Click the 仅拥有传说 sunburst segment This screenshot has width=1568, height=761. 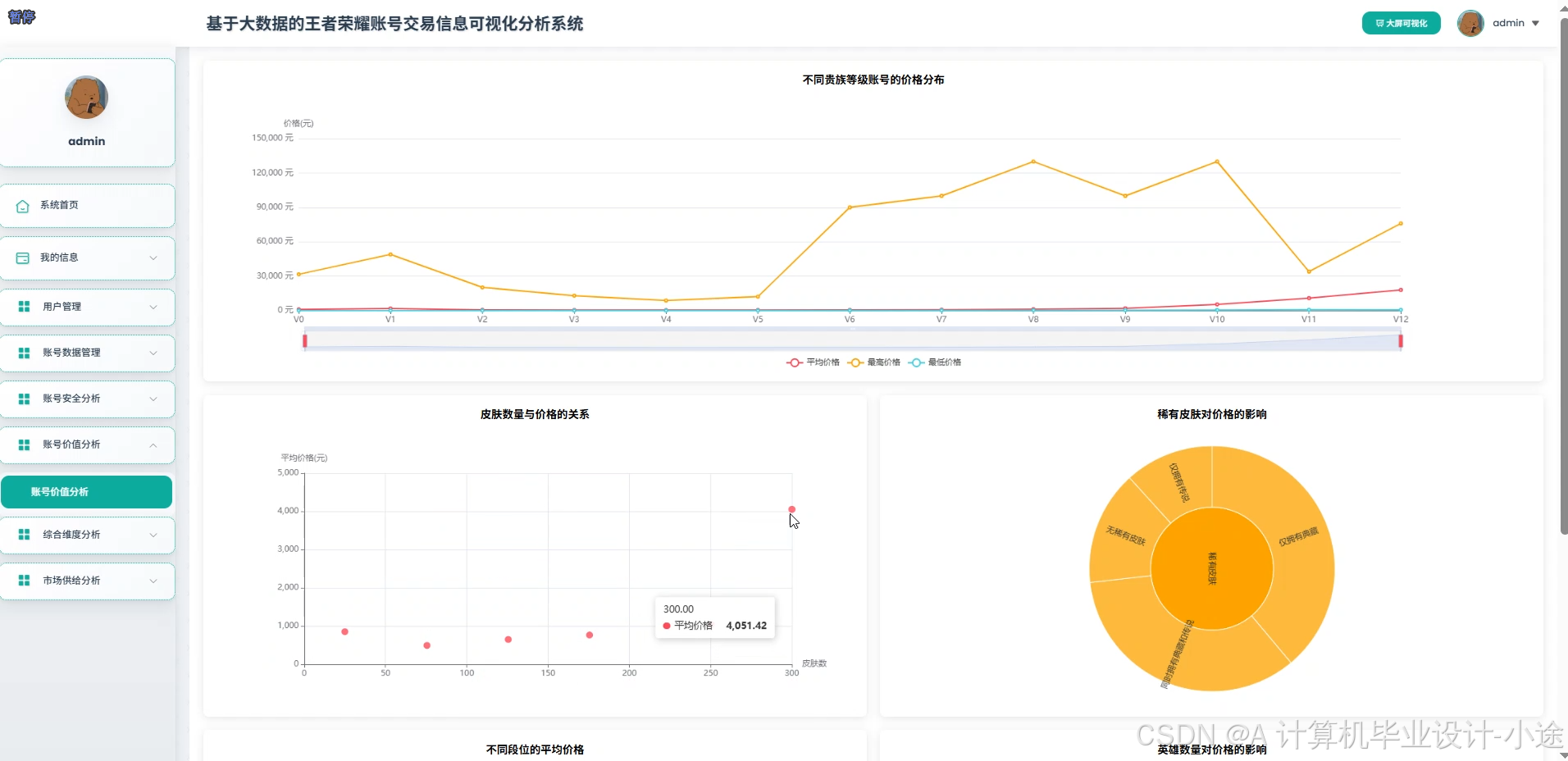click(1179, 482)
